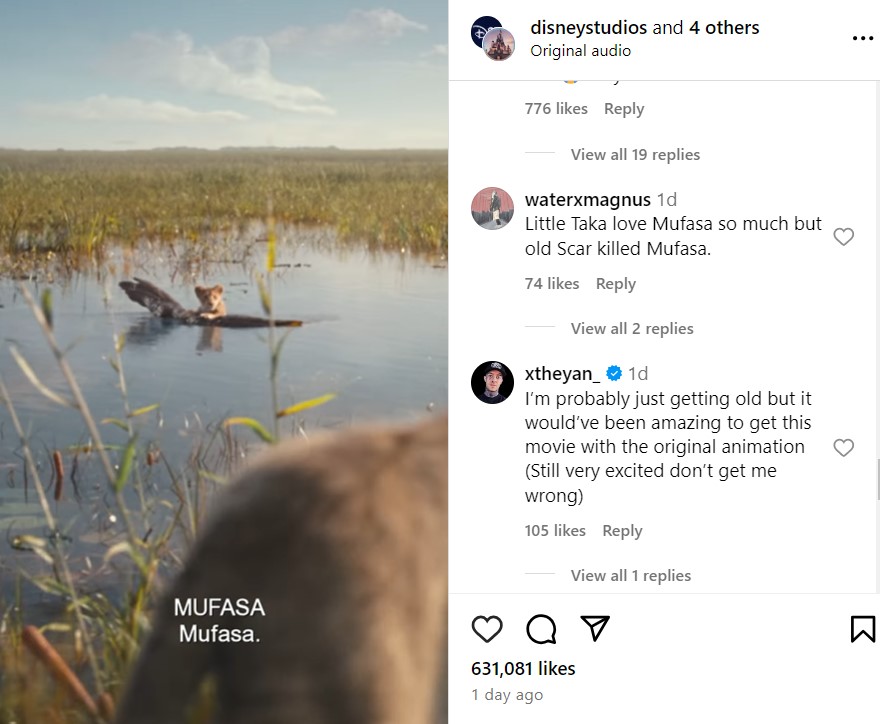Click the Mufasa video to pause
The height and width of the screenshot is (724, 880).
224,360
